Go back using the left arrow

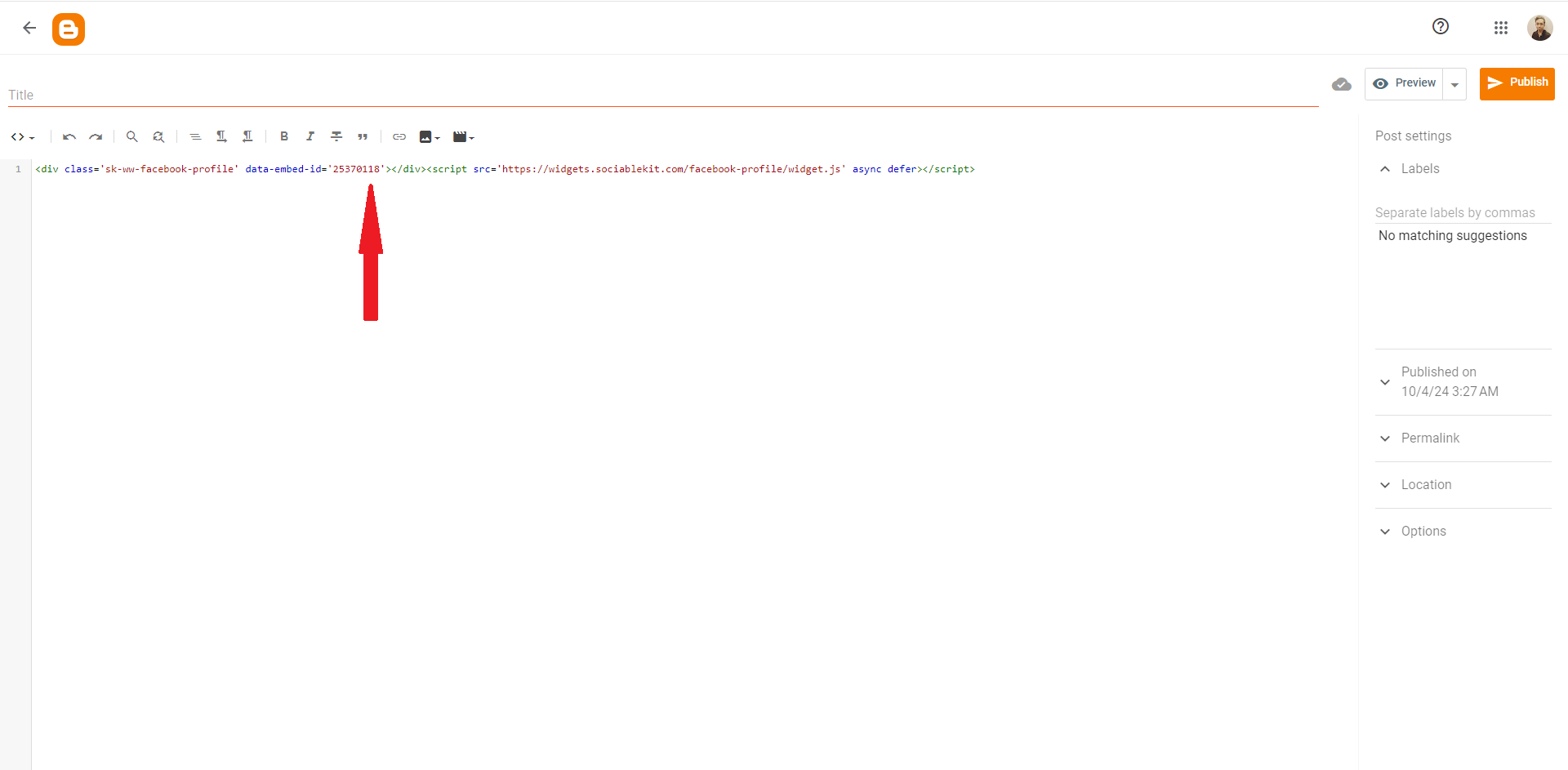point(29,28)
